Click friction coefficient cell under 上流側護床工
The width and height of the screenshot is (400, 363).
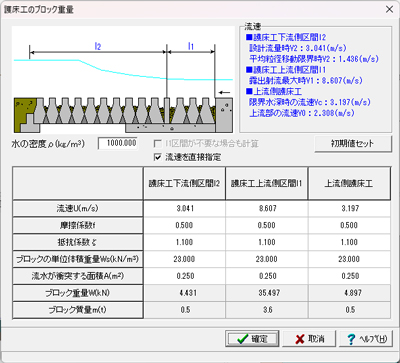[x=349, y=225]
